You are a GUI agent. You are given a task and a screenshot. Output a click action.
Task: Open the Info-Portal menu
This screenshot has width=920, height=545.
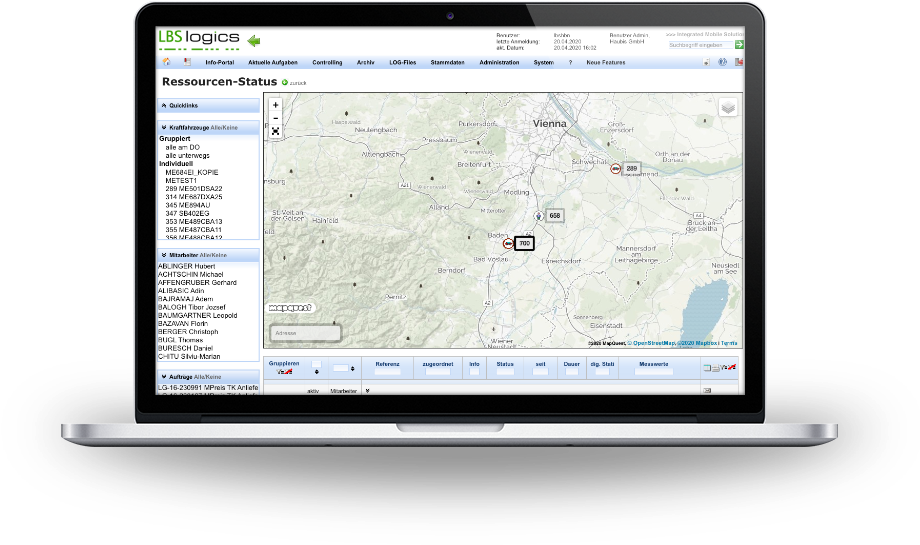[x=219, y=62]
